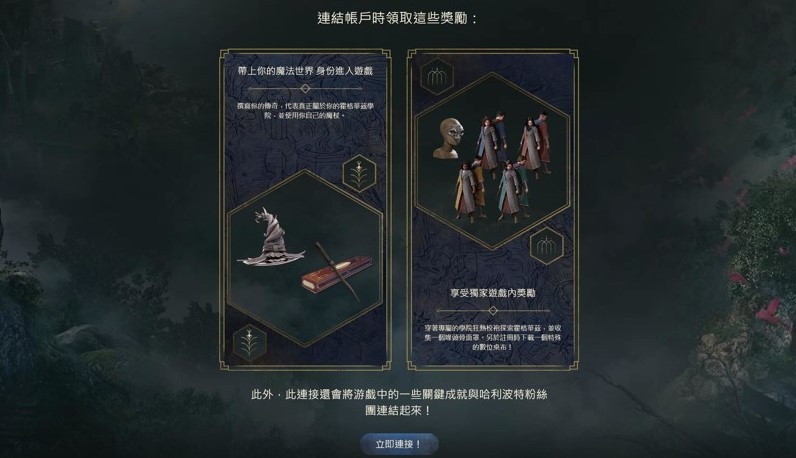Select the green-robed house fan figures
This screenshot has width=796, height=458.
point(513,191)
